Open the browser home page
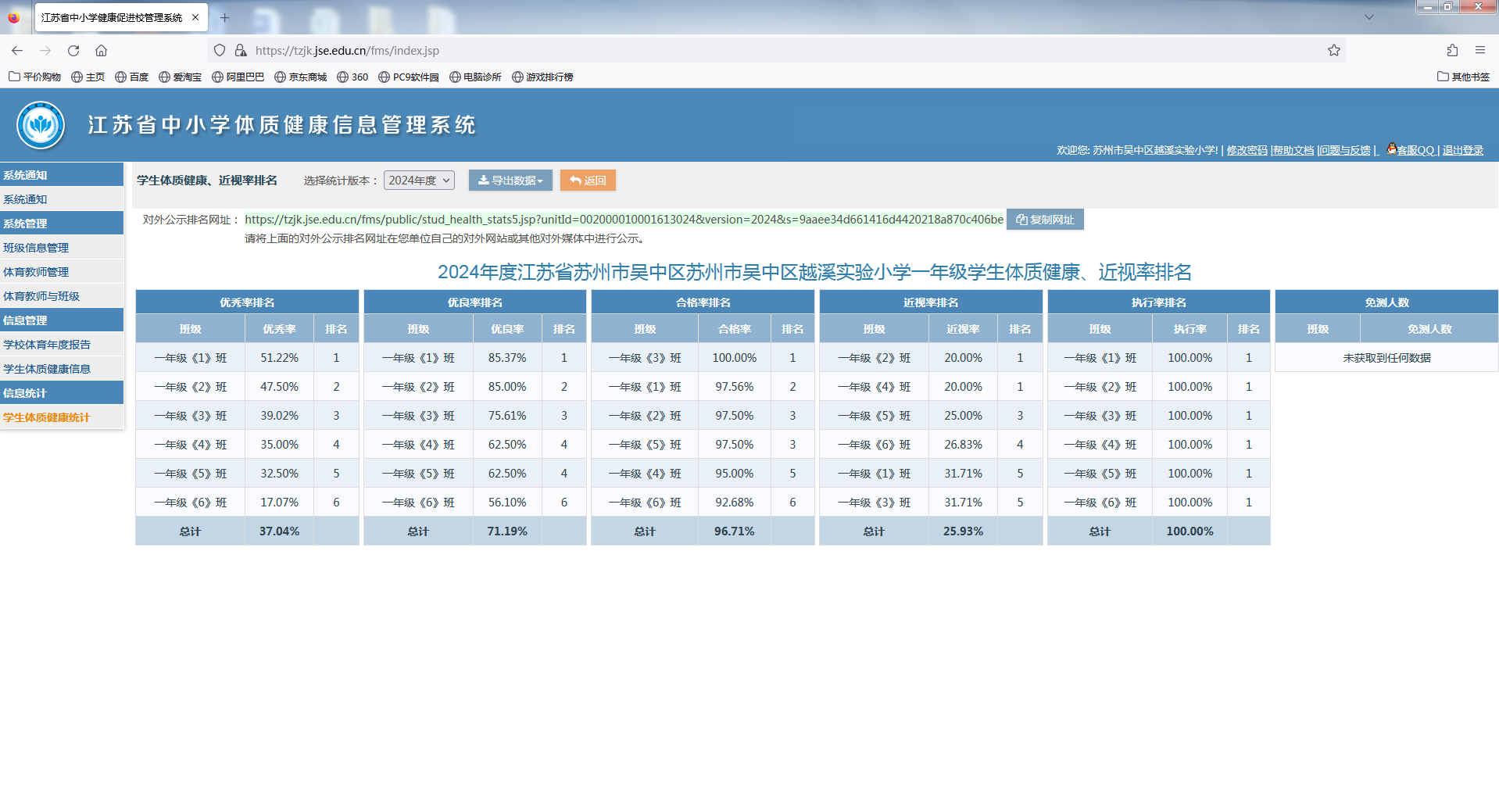 pos(102,50)
